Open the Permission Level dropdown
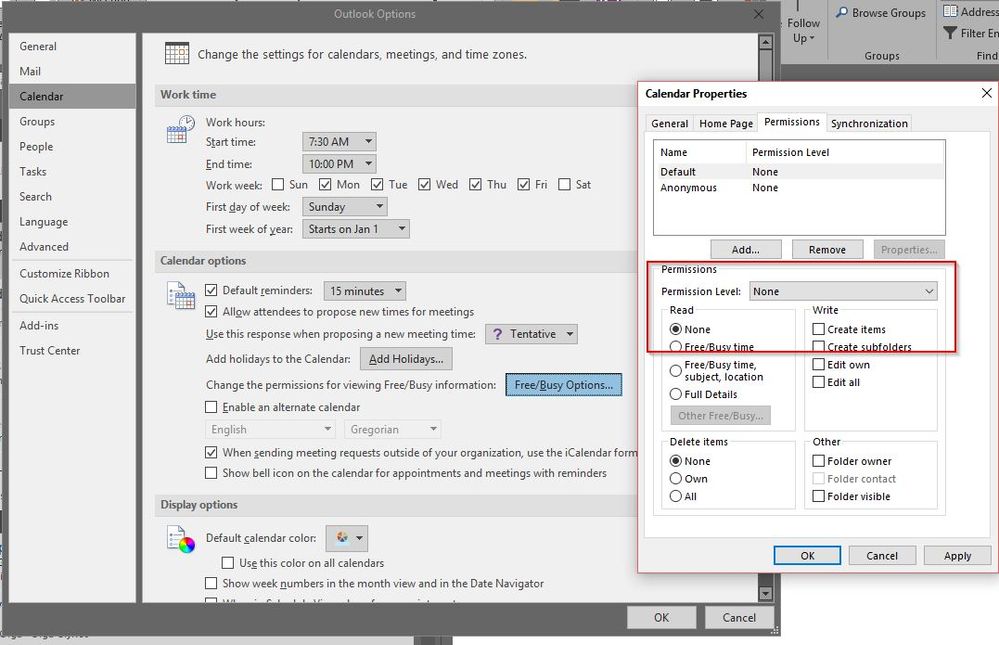999x645 pixels. (x=843, y=291)
